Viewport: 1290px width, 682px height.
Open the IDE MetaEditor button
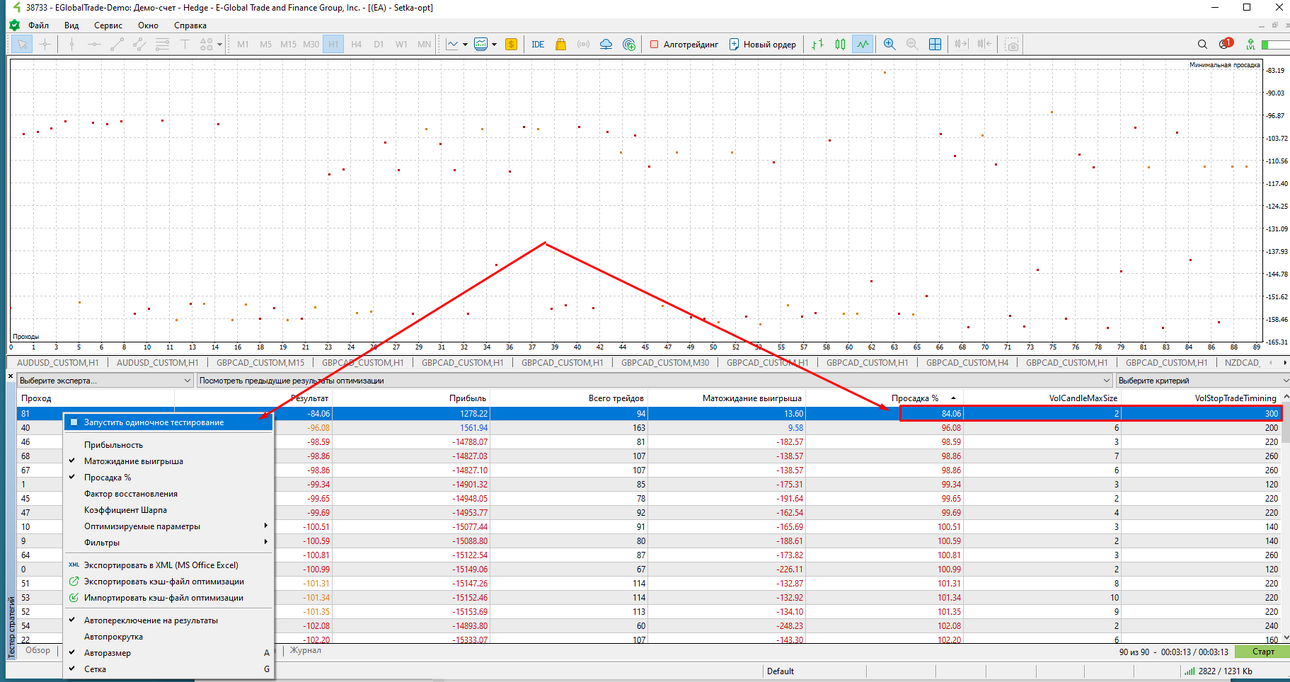[538, 44]
